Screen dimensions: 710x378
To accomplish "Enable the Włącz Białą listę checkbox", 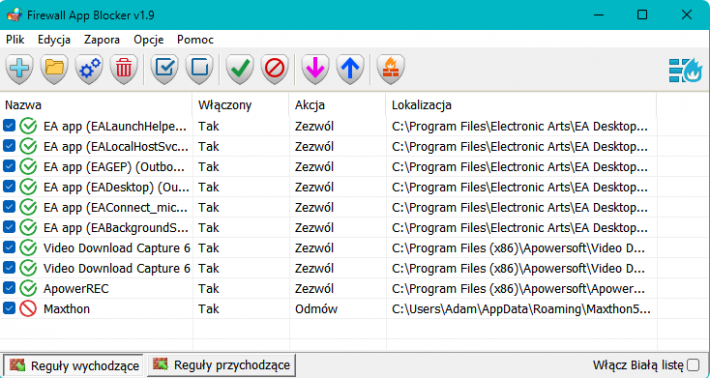I will tap(693, 365).
